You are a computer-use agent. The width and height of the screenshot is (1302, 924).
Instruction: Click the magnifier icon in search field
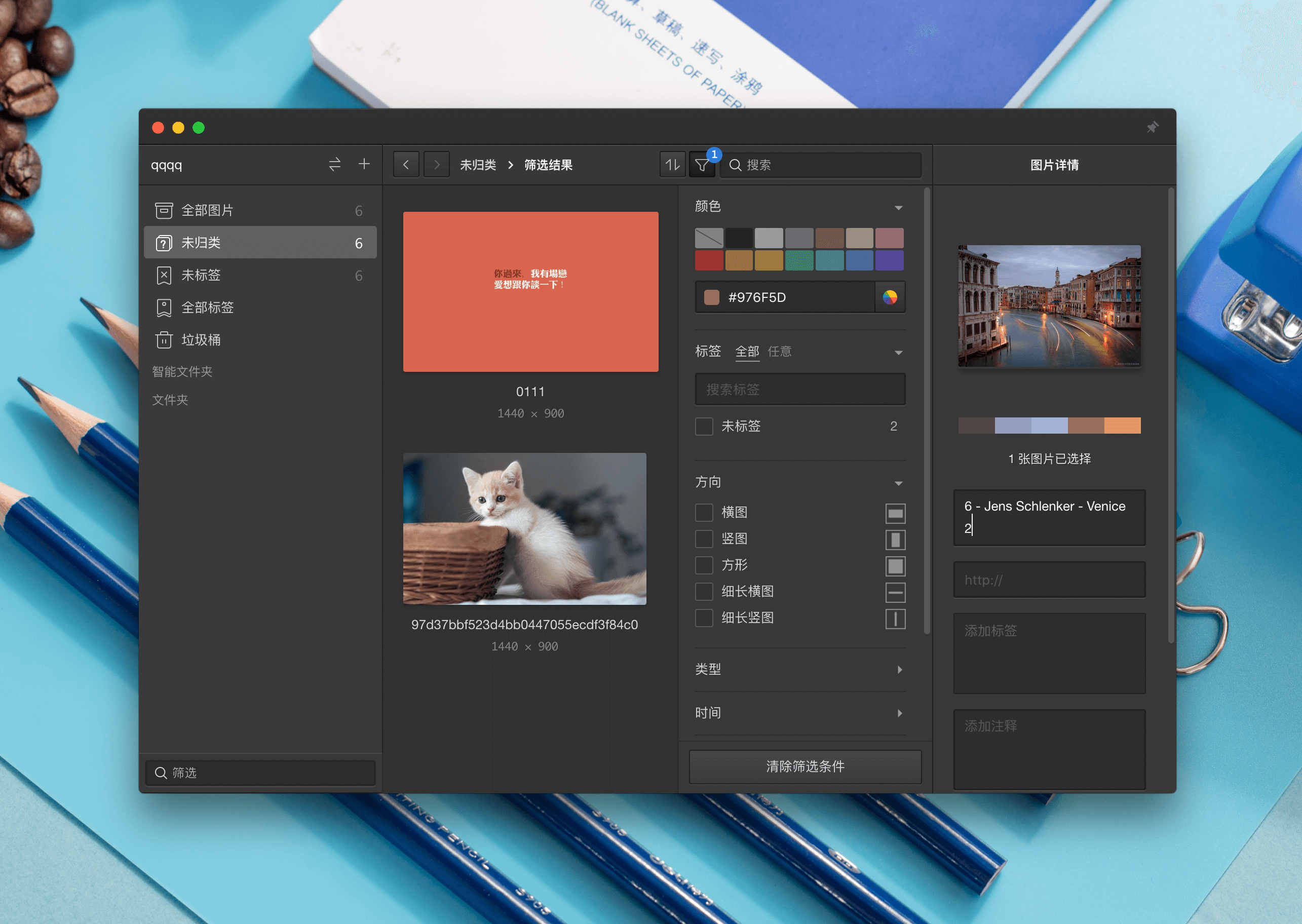point(735,165)
